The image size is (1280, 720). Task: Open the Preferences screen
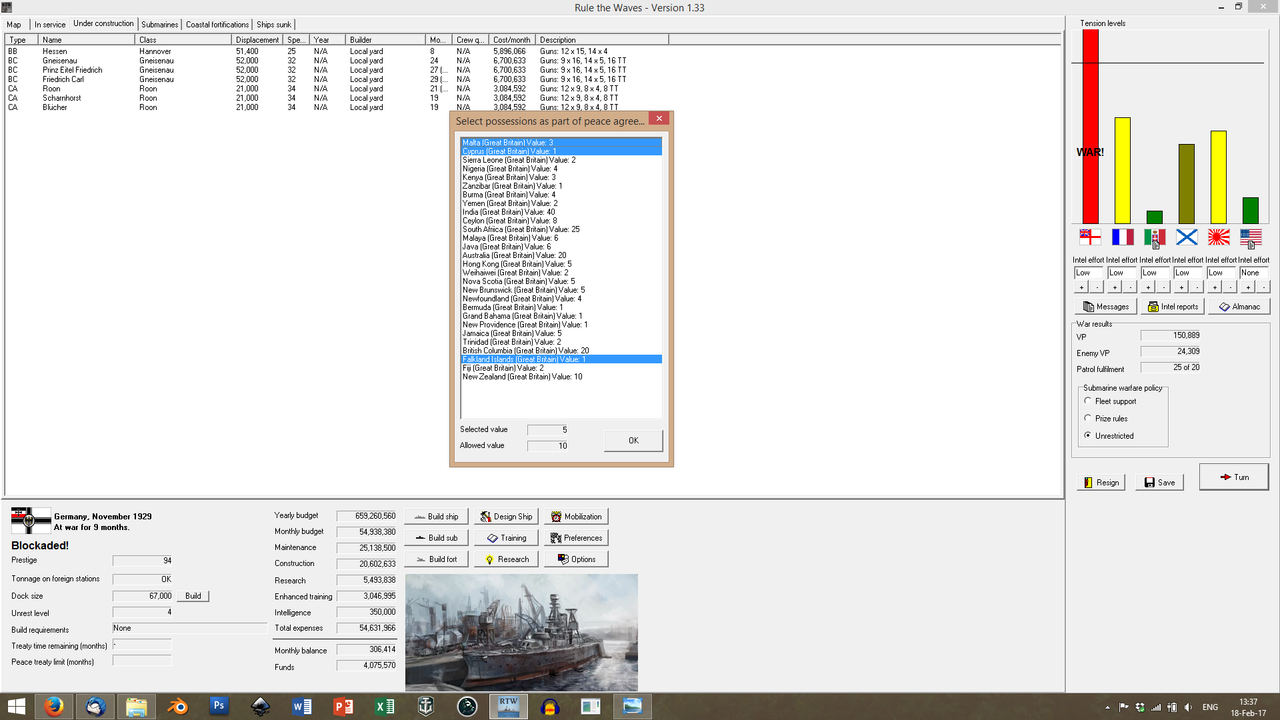(576, 537)
